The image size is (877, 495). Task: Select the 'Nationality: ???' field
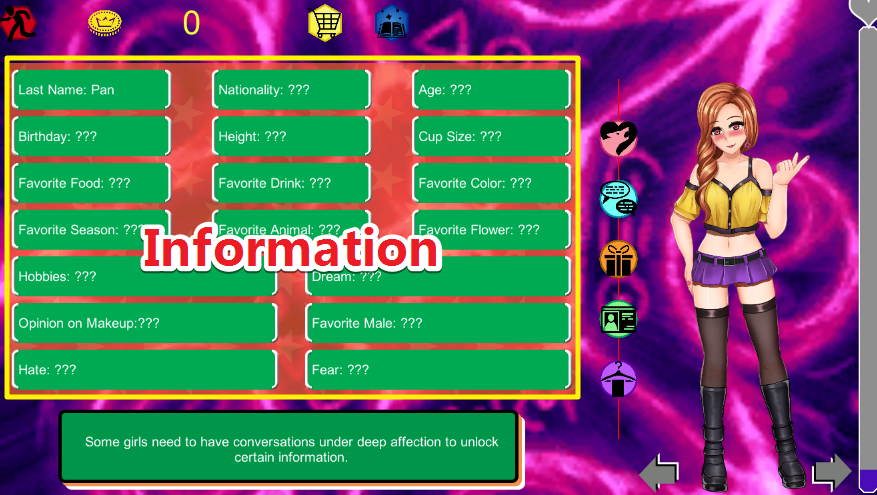[x=291, y=89]
